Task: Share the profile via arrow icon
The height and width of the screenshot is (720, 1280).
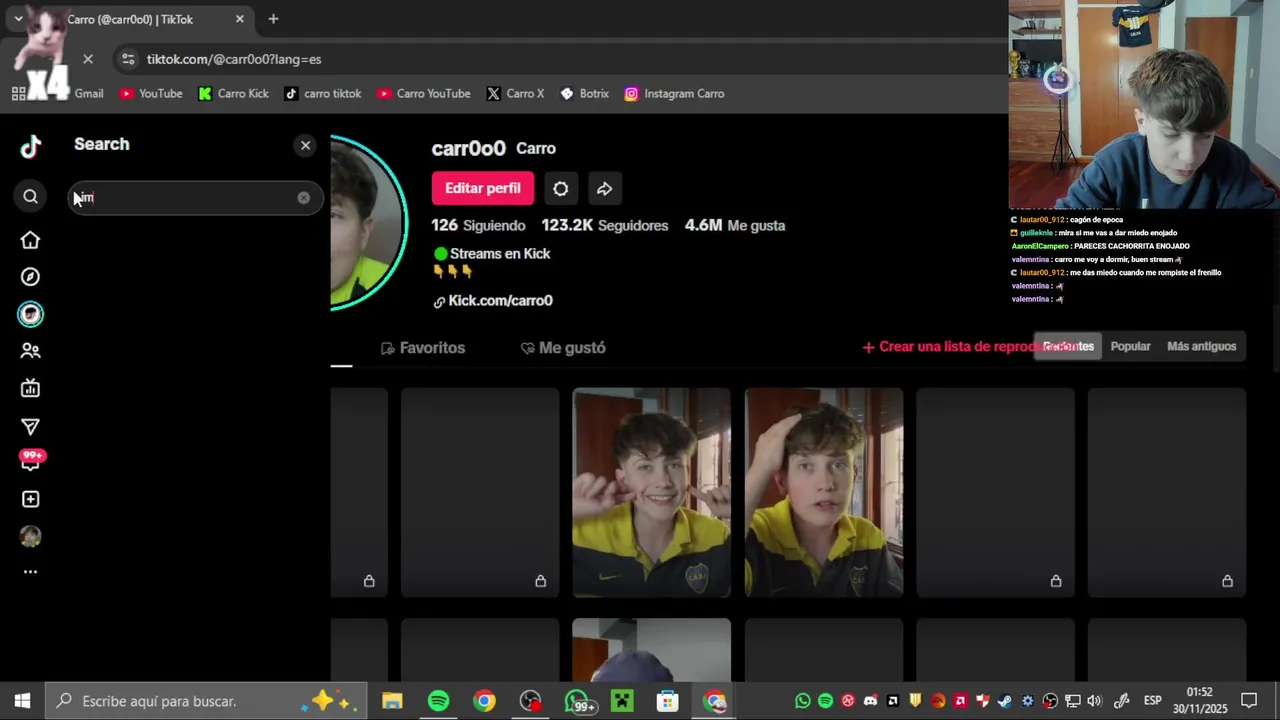Action: (x=605, y=188)
